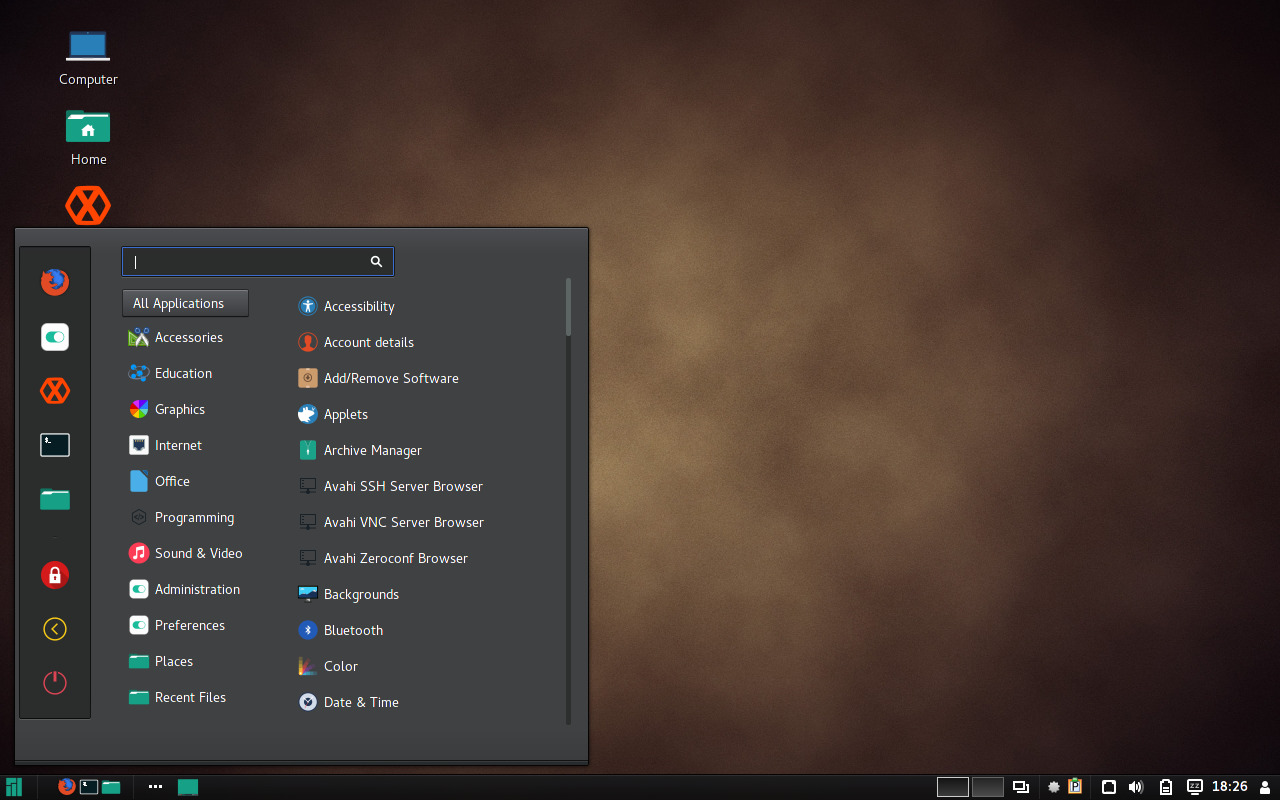The width and height of the screenshot is (1280, 800).
Task: Click the orange Manjaro sidebar icon
Action: pyautogui.click(x=54, y=391)
